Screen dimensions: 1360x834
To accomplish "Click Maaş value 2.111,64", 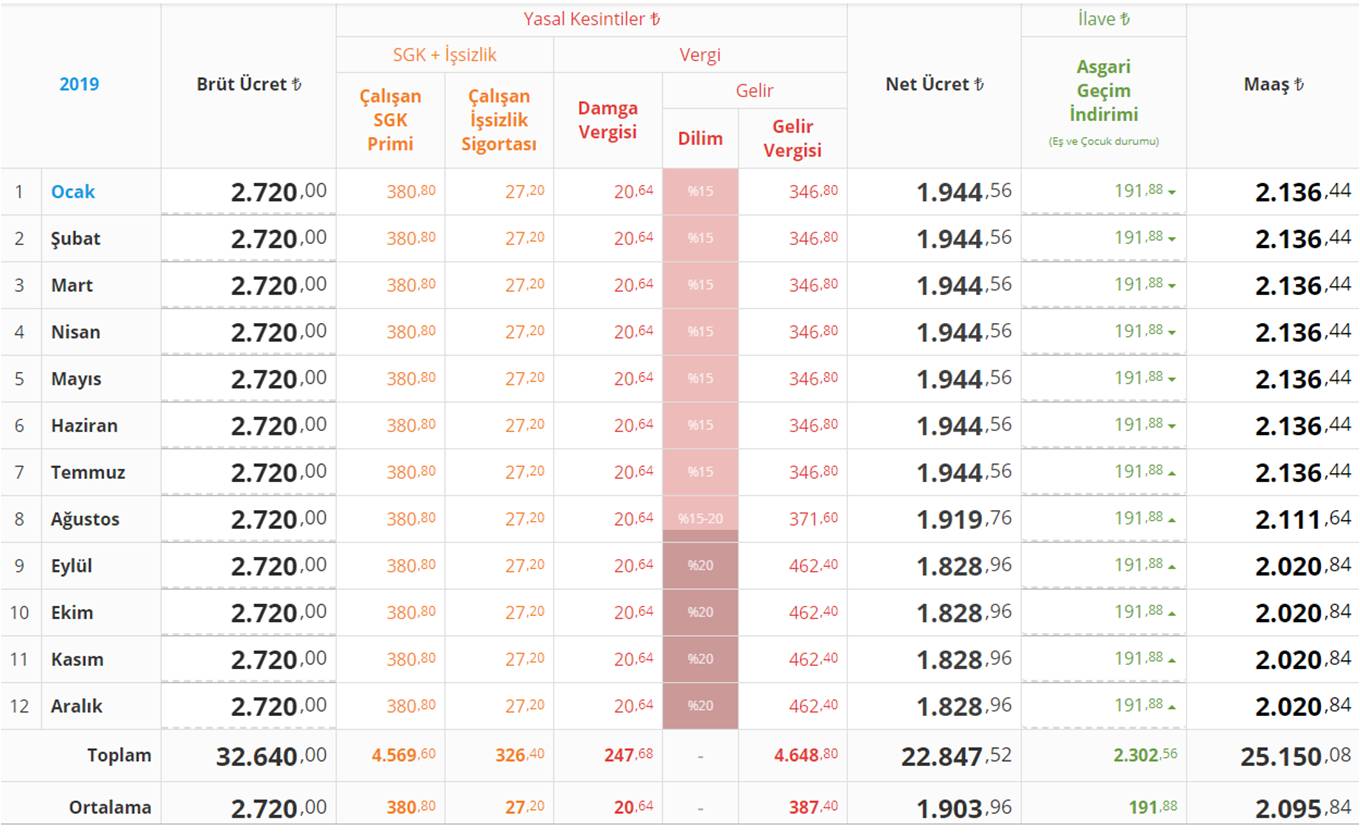I will pos(1303,519).
